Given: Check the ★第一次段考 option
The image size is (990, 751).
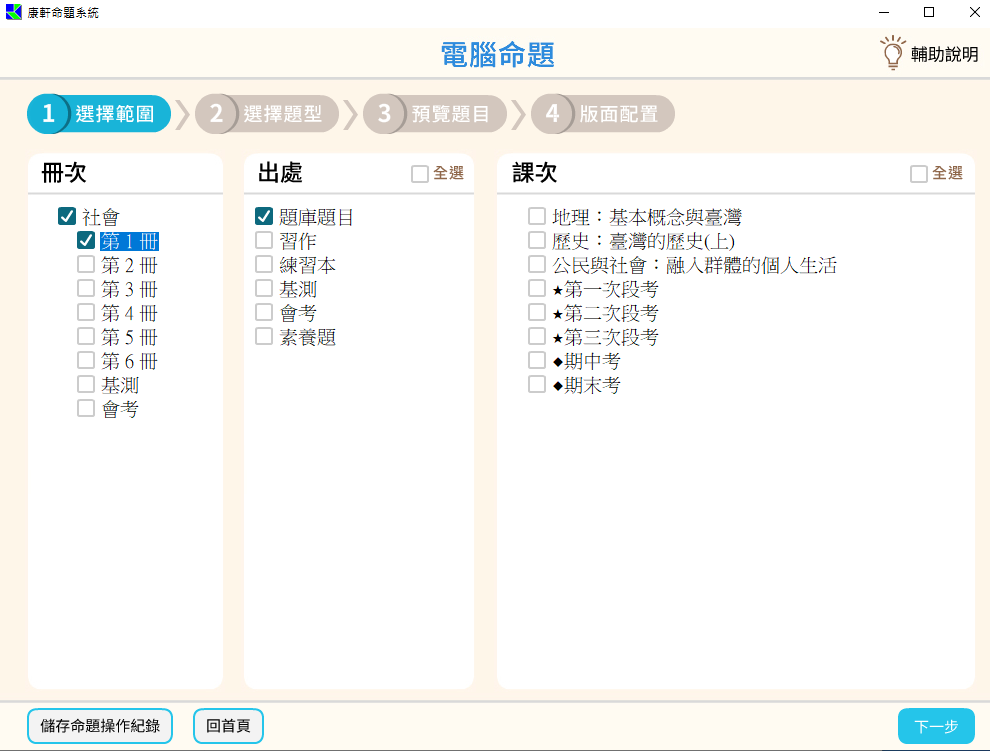Looking at the screenshot, I should point(537,288).
